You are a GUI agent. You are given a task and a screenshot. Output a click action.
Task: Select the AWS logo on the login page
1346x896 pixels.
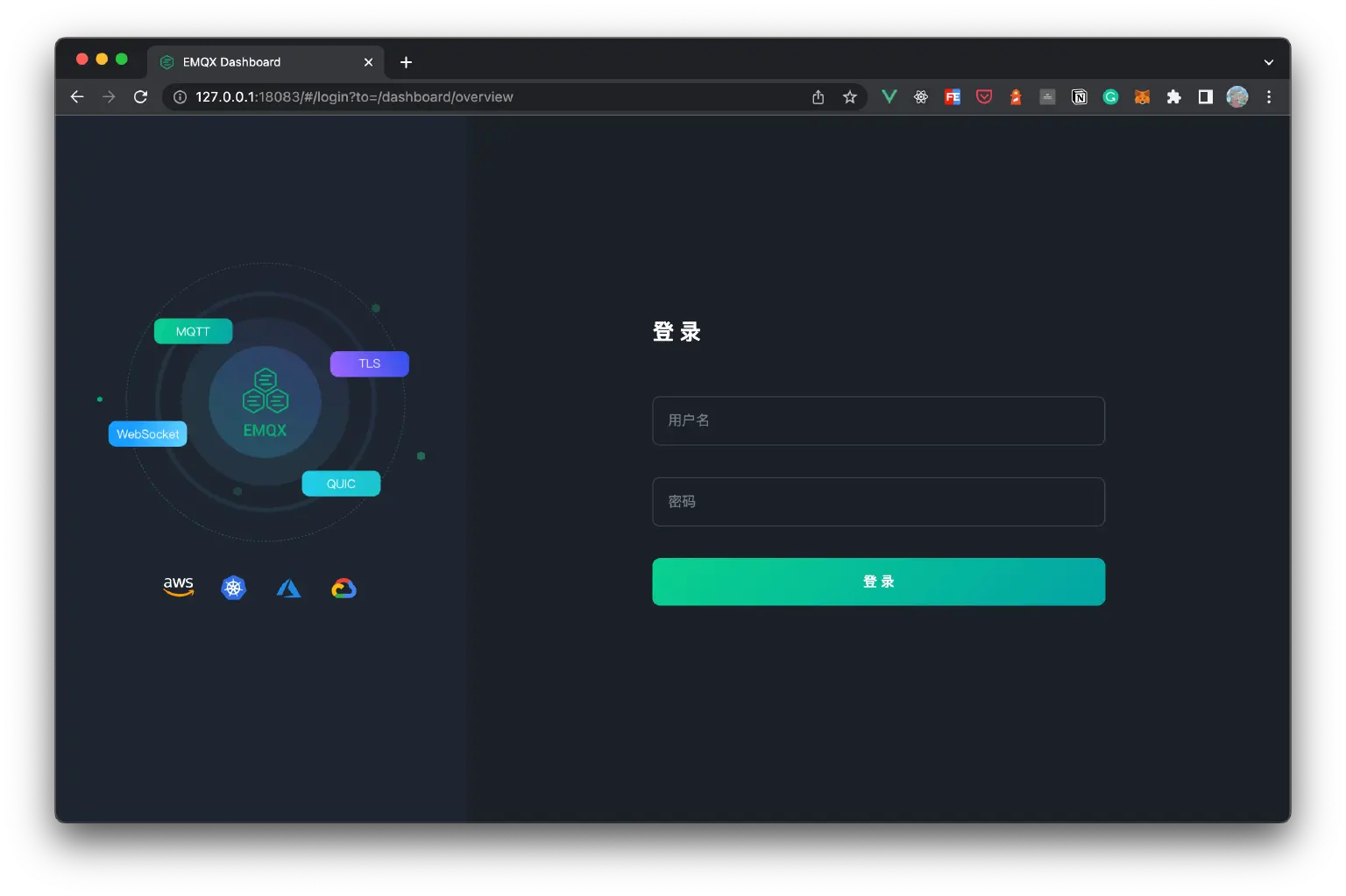point(178,587)
